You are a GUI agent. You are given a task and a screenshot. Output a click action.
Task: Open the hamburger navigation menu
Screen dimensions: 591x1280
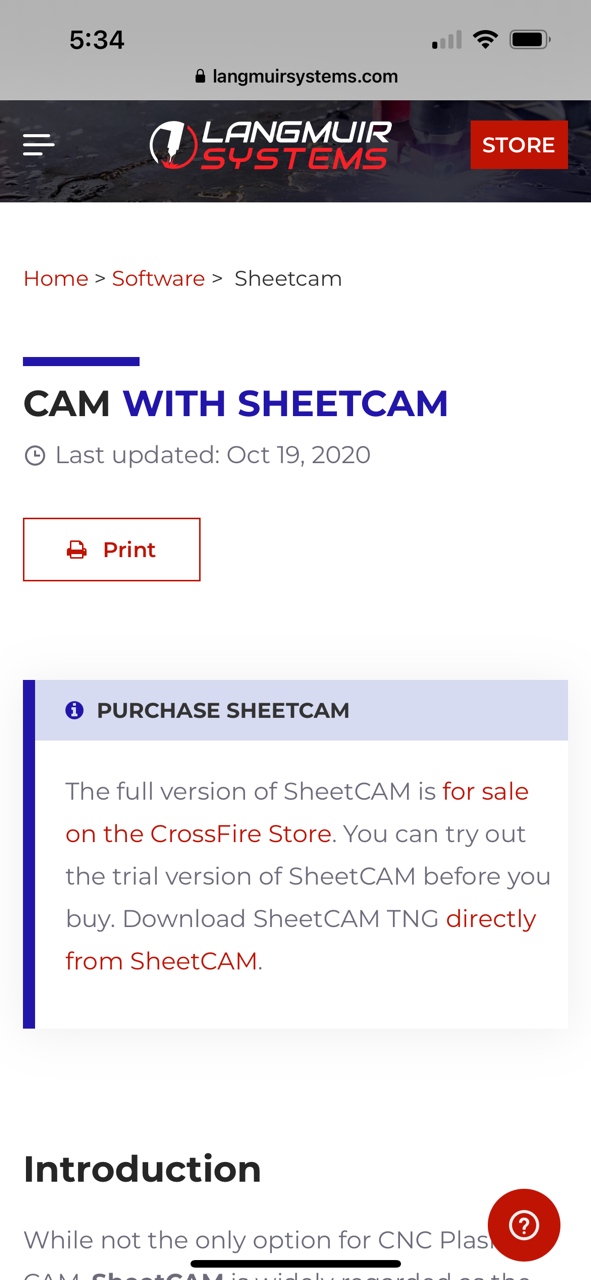[x=39, y=145]
